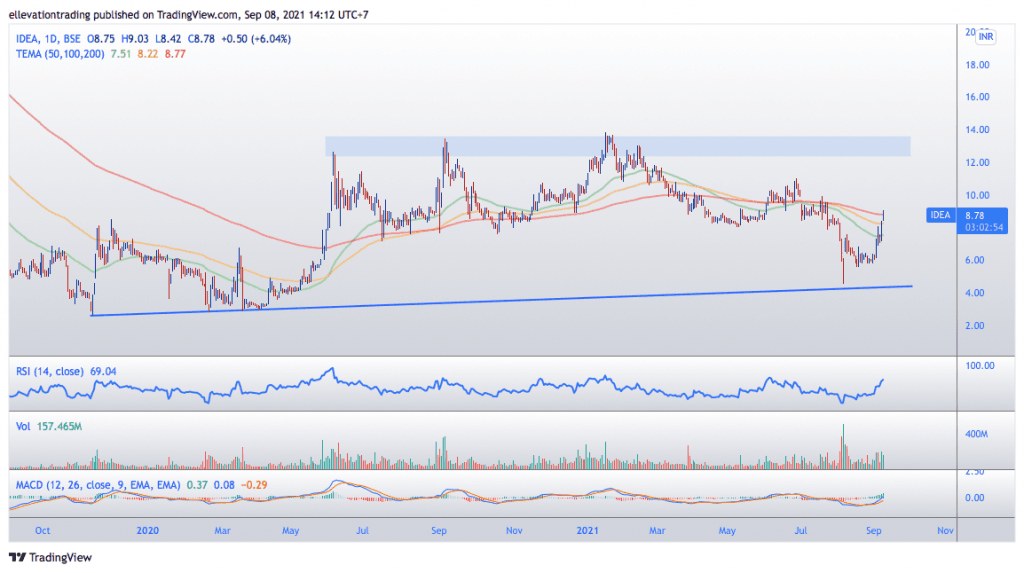Click the change value +0.50 (+6.04%)
The width and height of the screenshot is (1024, 573).
(x=256, y=39)
